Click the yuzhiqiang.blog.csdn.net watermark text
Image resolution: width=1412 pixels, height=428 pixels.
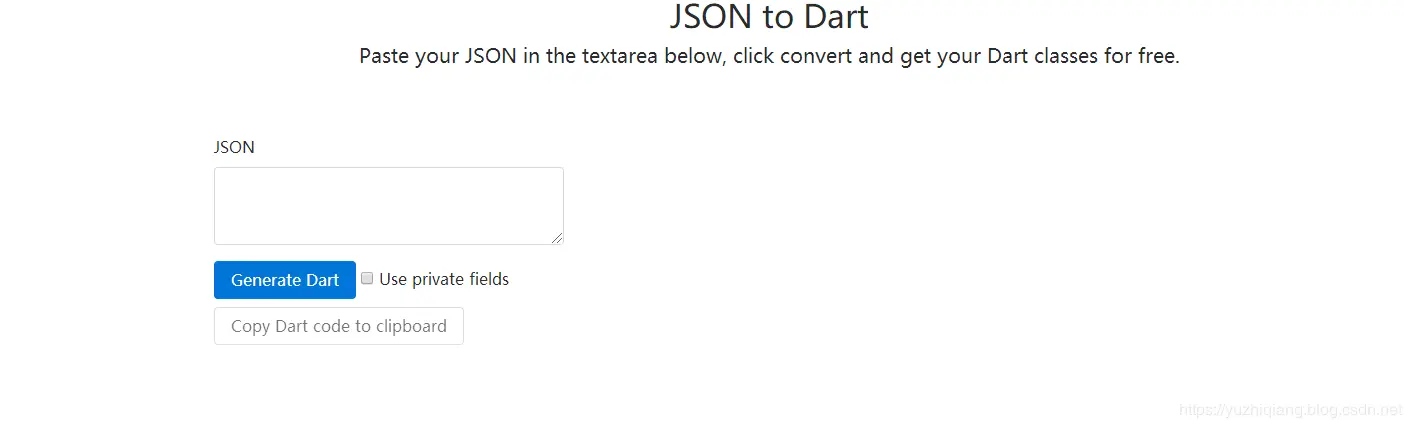1291,410
